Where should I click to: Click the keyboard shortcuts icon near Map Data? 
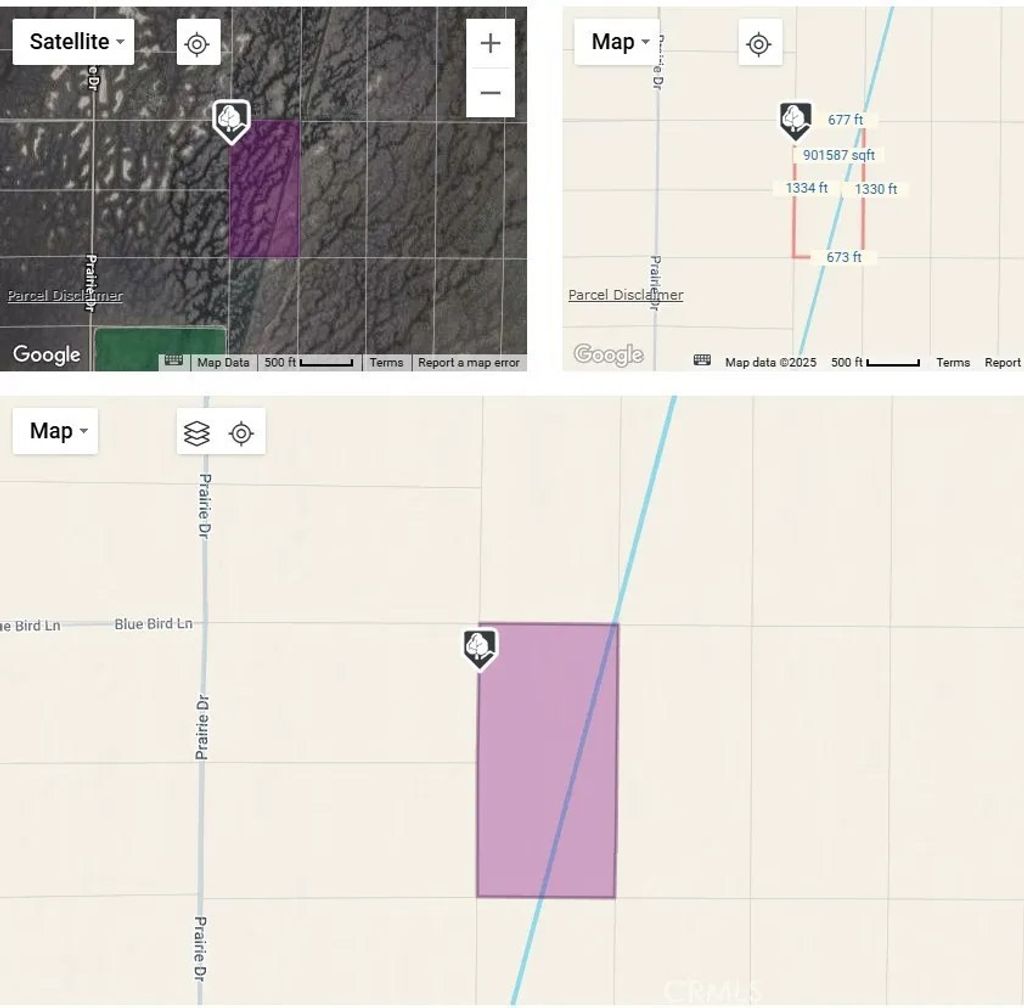(172, 362)
